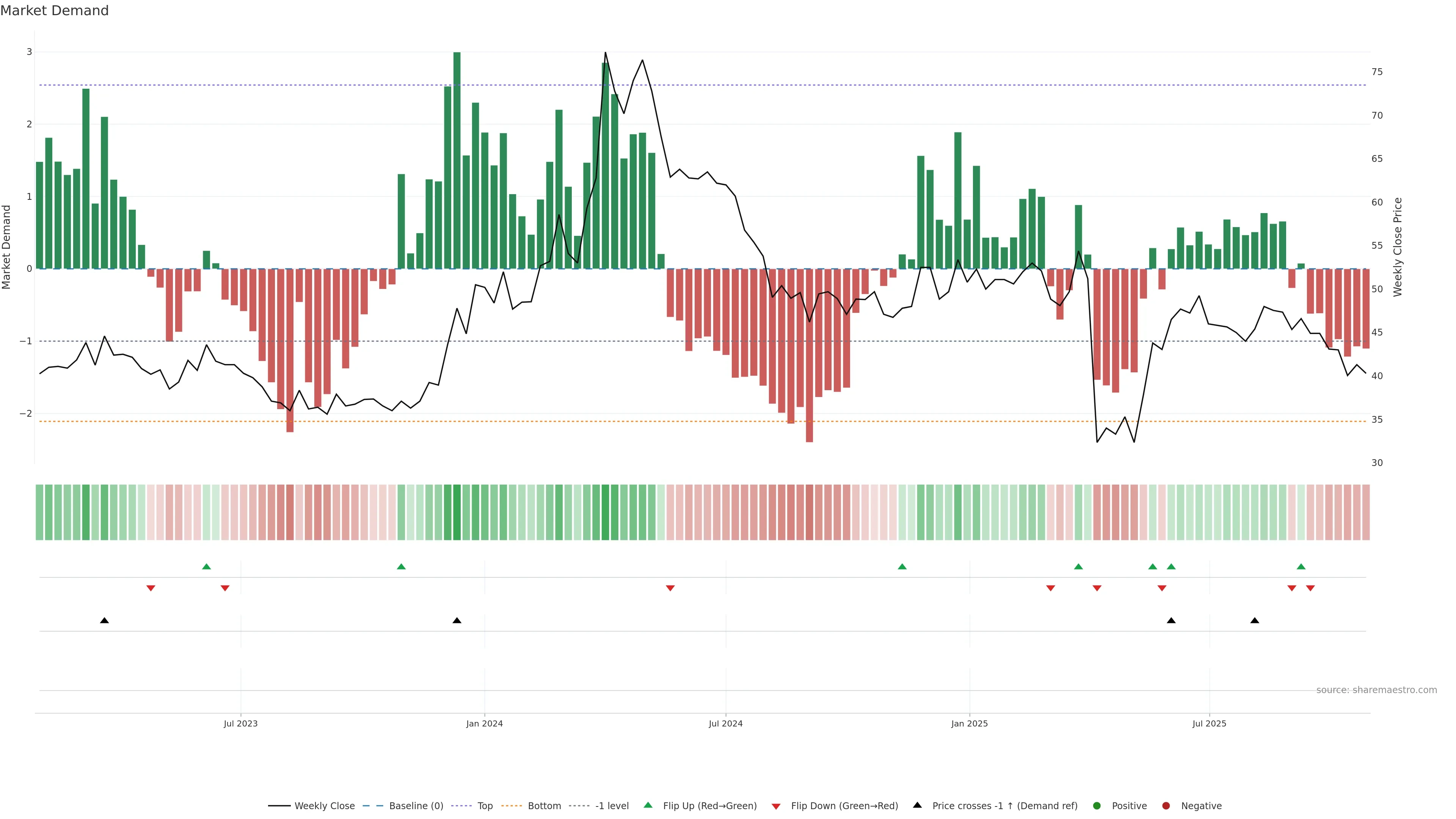Click the Weekly Close Price axis title
This screenshot has width=1456, height=819.
tap(1398, 247)
